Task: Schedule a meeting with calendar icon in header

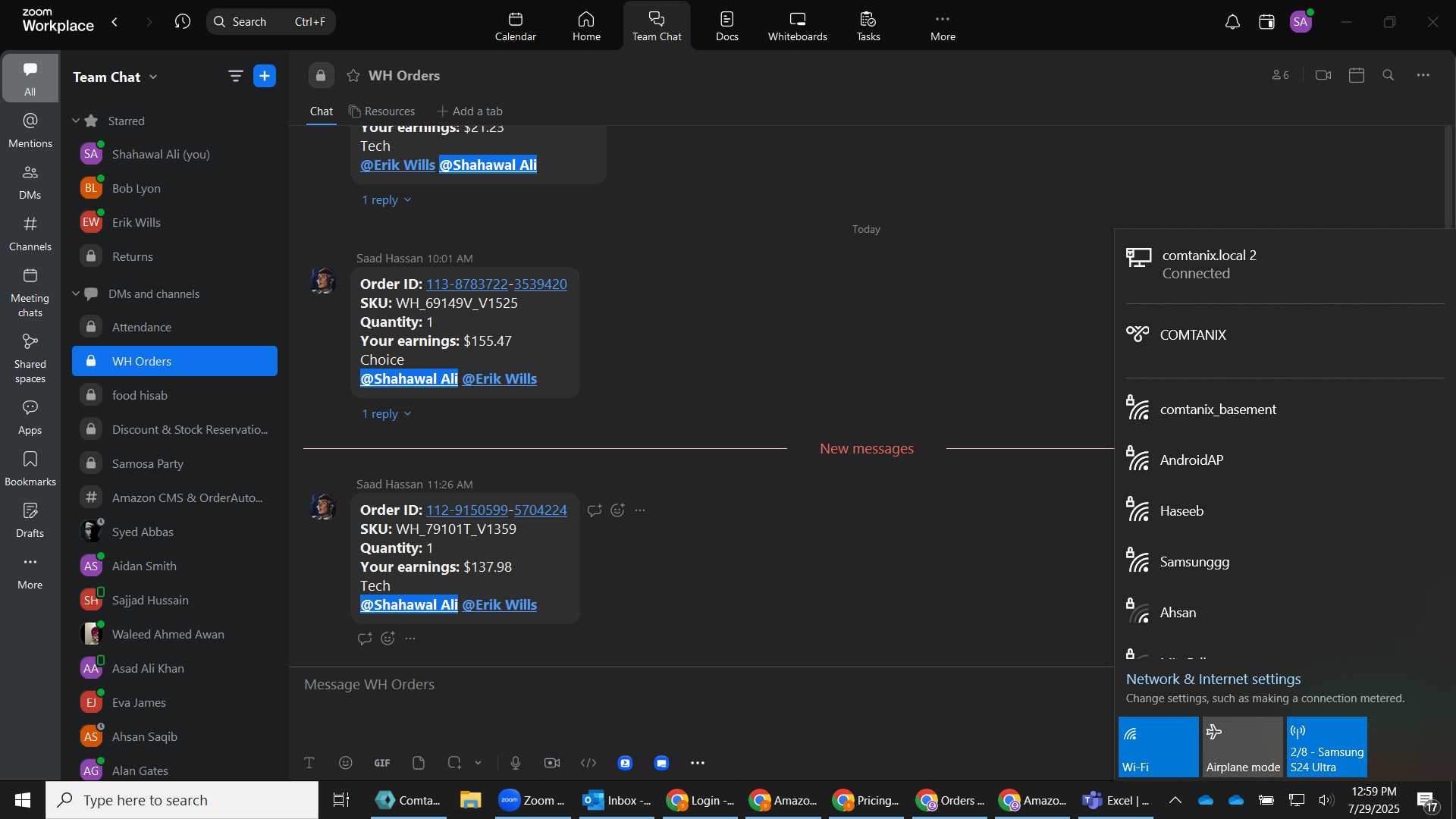Action: (x=1357, y=75)
